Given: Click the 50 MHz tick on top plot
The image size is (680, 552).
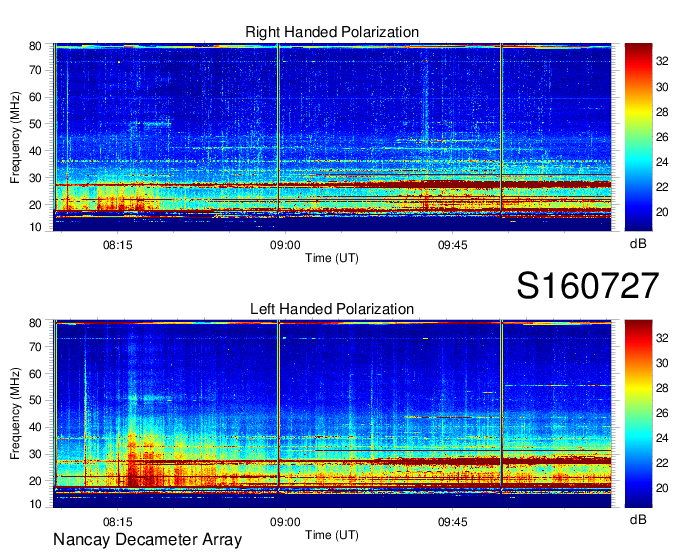Looking at the screenshot, I should click(x=35, y=124).
